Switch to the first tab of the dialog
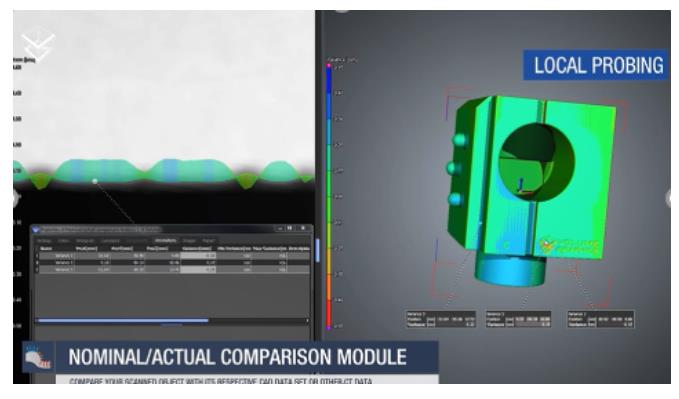679x399 pixels. click(x=44, y=240)
